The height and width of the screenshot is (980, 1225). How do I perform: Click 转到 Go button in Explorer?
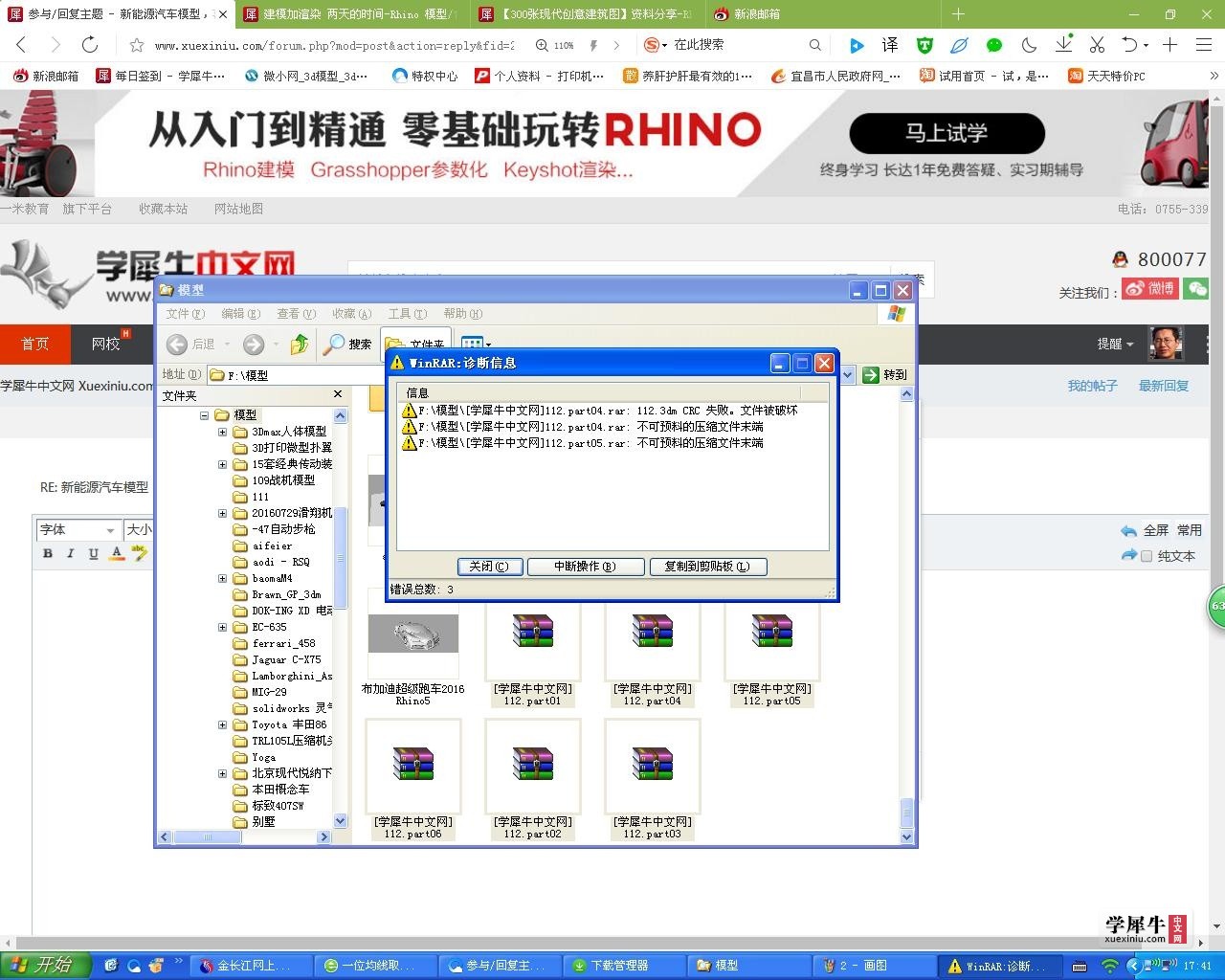884,374
